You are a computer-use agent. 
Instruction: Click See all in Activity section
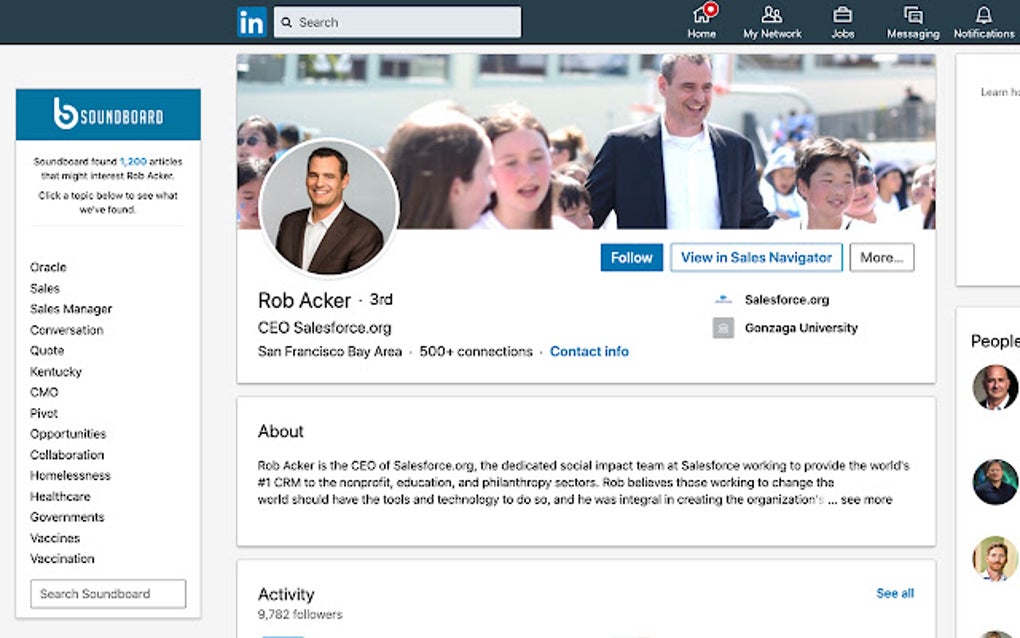pos(895,593)
